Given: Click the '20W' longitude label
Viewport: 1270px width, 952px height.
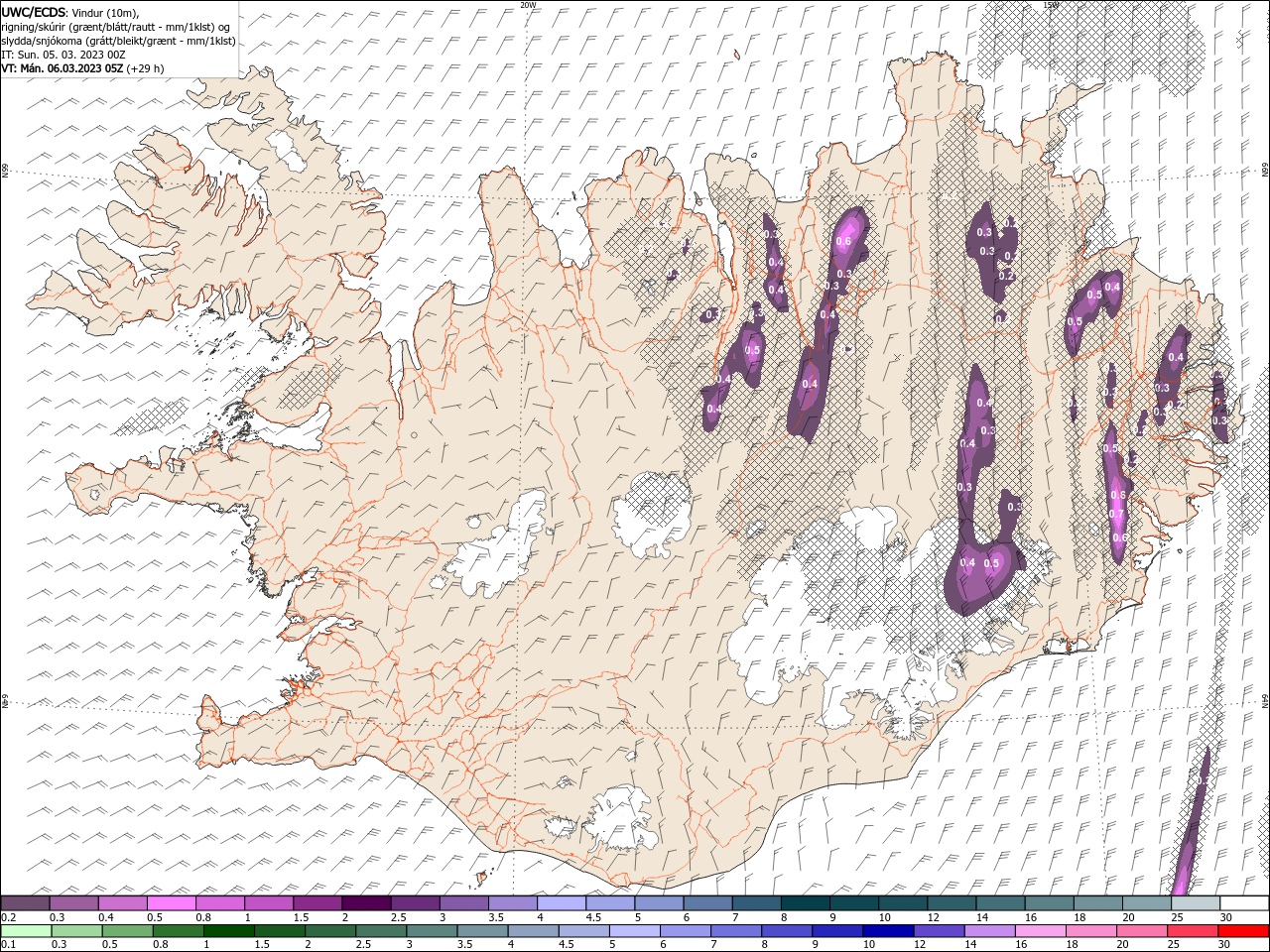Looking at the screenshot, I should click(528, 5).
